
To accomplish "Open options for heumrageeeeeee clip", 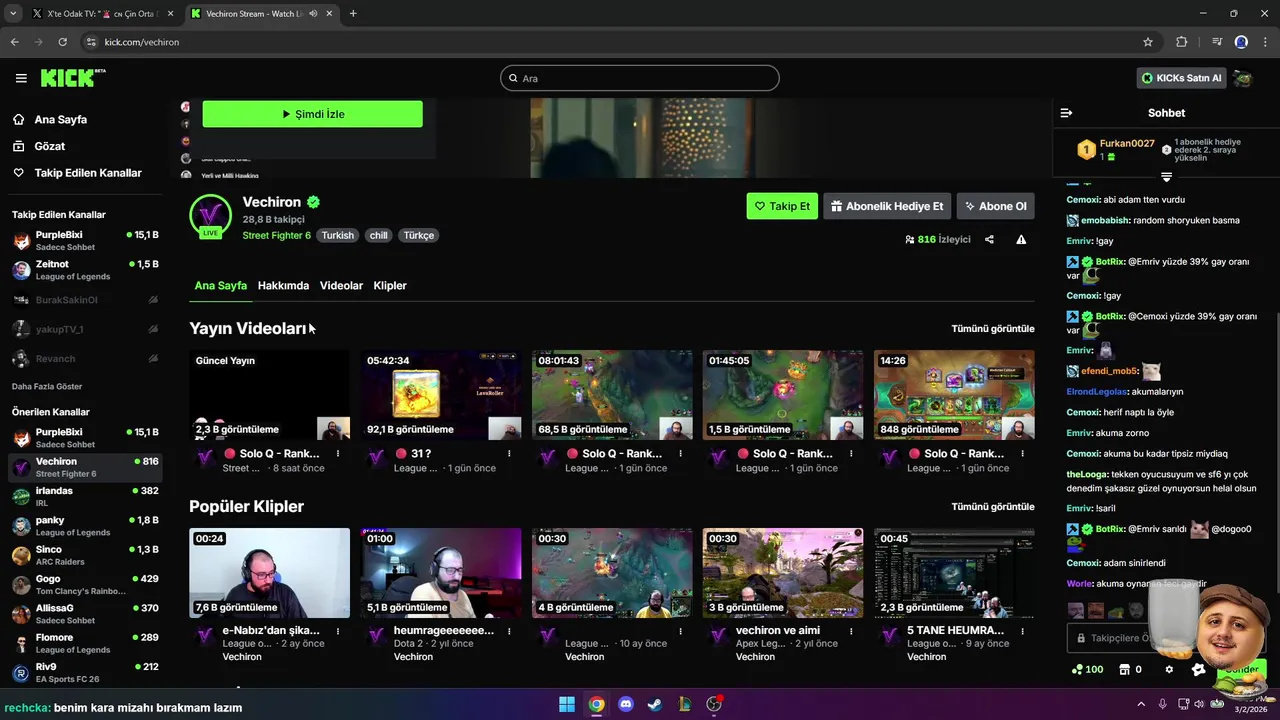I will click(x=509, y=631).
